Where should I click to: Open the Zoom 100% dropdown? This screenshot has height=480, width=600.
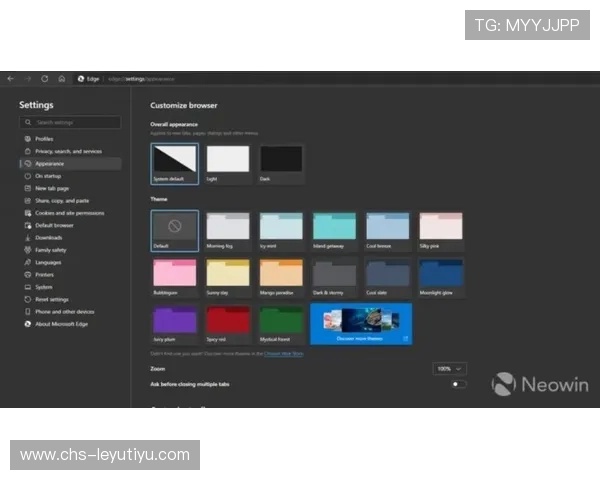[x=448, y=368]
